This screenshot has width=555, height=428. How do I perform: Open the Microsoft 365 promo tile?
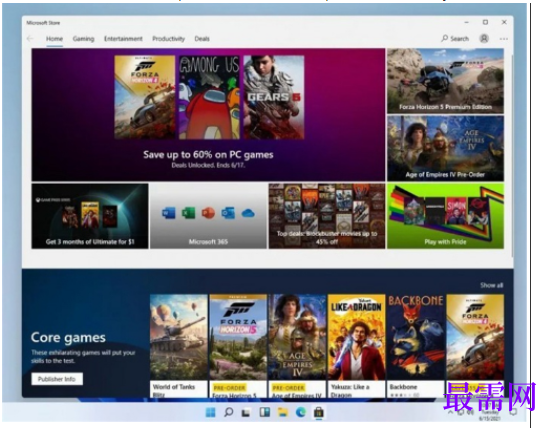[x=208, y=216]
